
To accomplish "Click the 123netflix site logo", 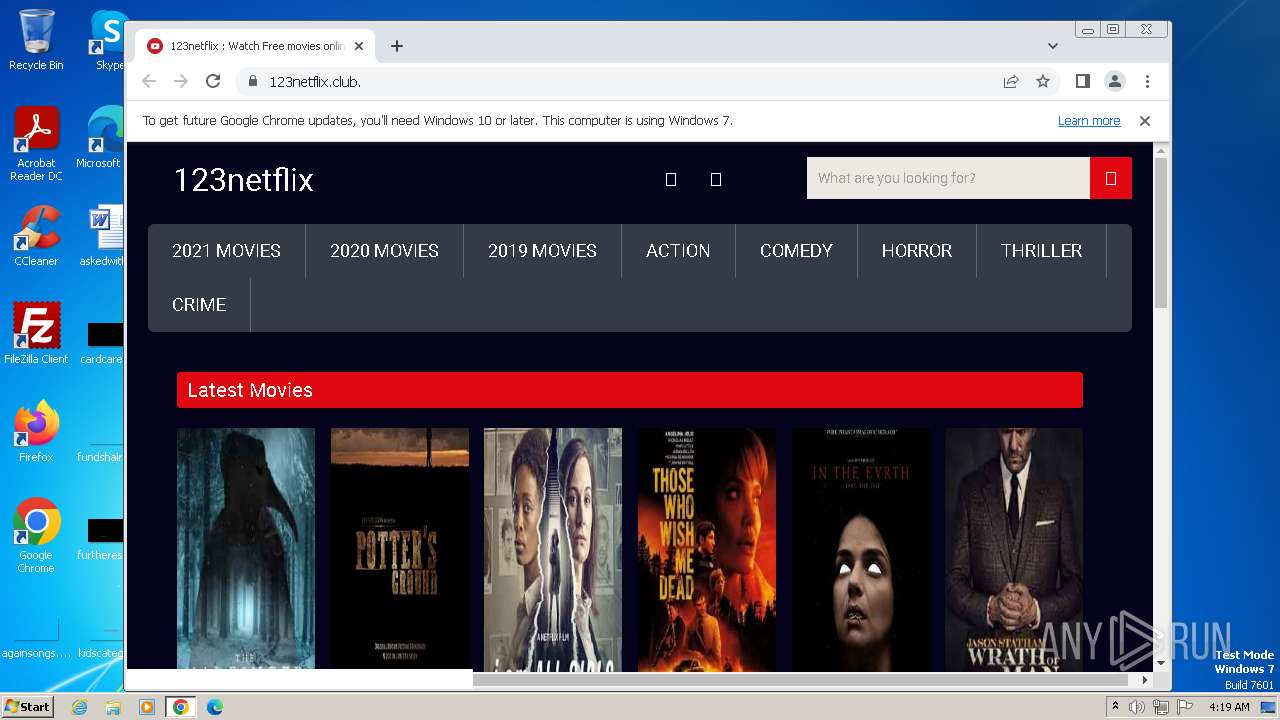I will [x=243, y=180].
